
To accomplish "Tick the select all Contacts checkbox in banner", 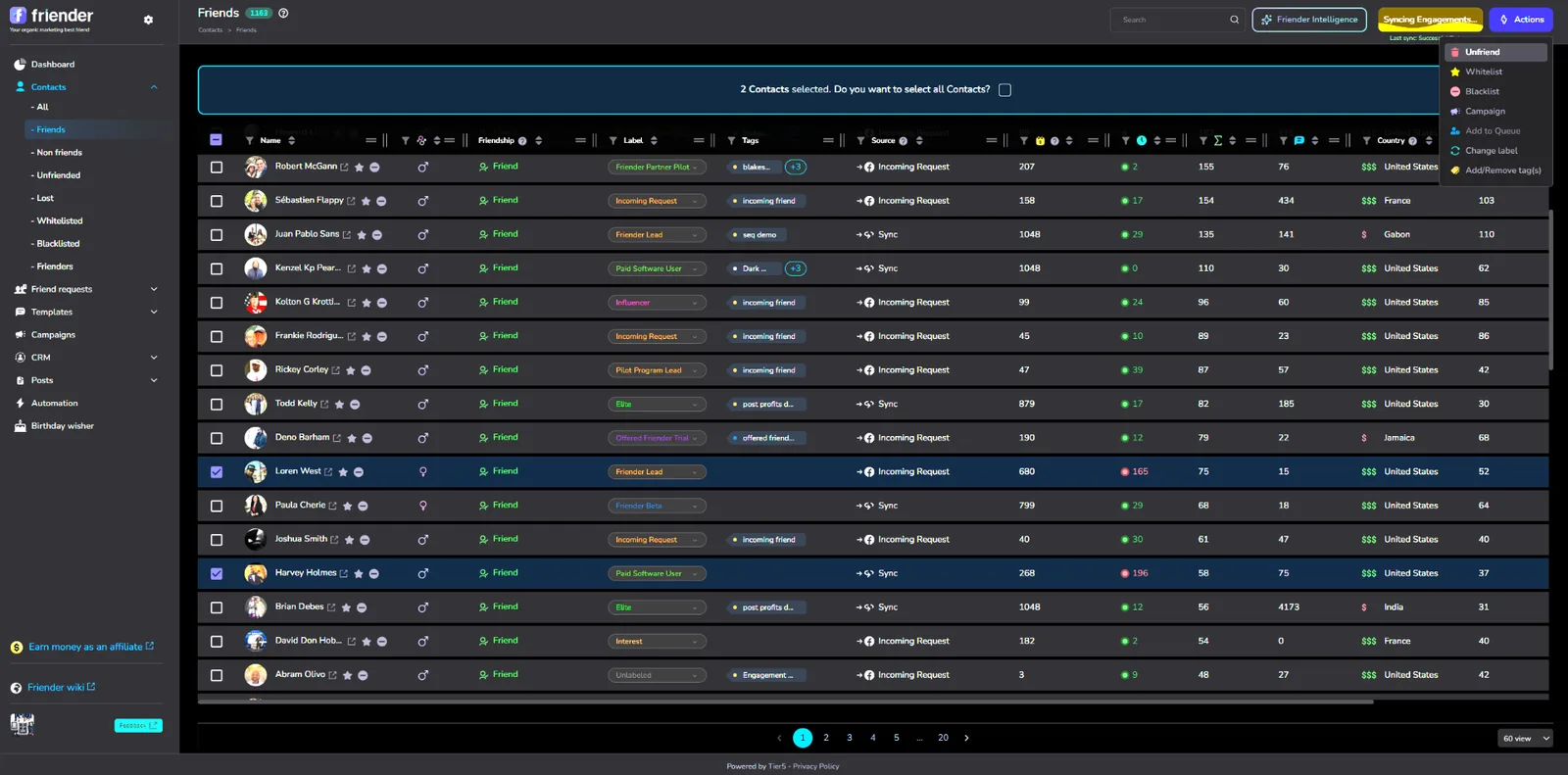I will tap(1004, 89).
